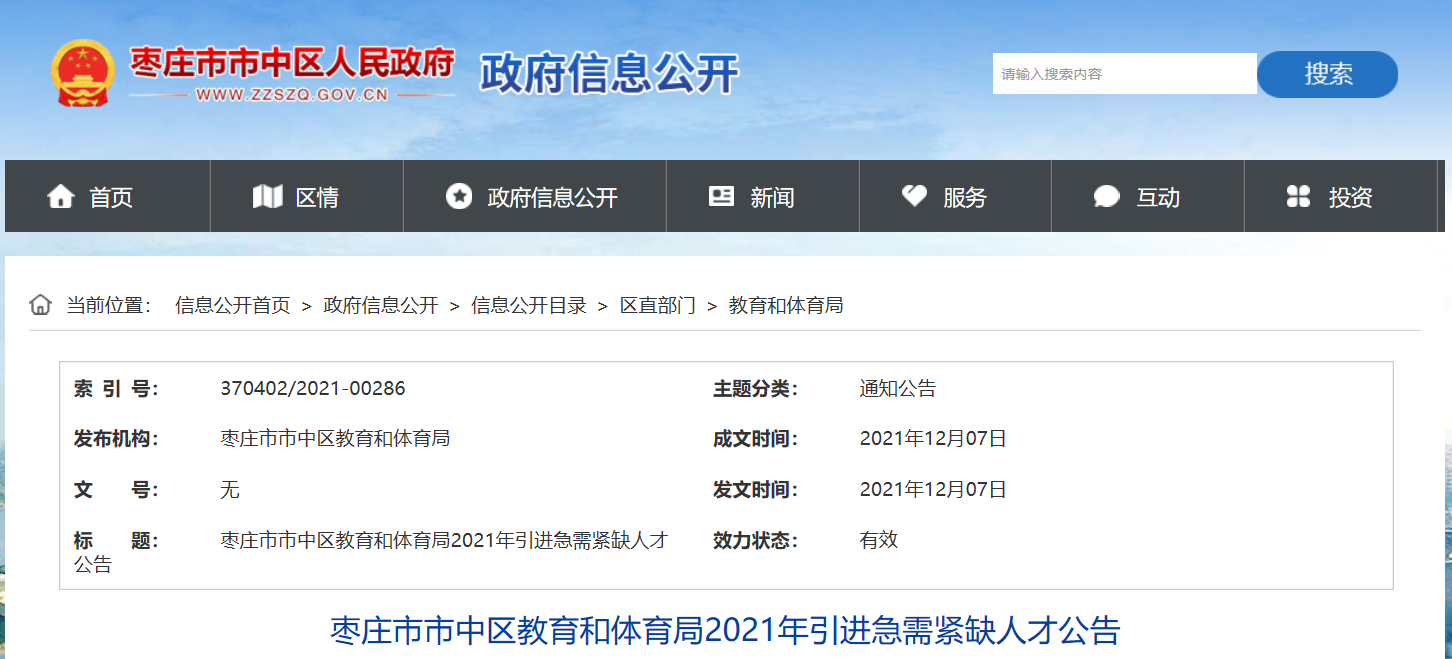Screen dimensions: 1452x659
Task: Click the 成文时间 label
Action: [x=755, y=438]
